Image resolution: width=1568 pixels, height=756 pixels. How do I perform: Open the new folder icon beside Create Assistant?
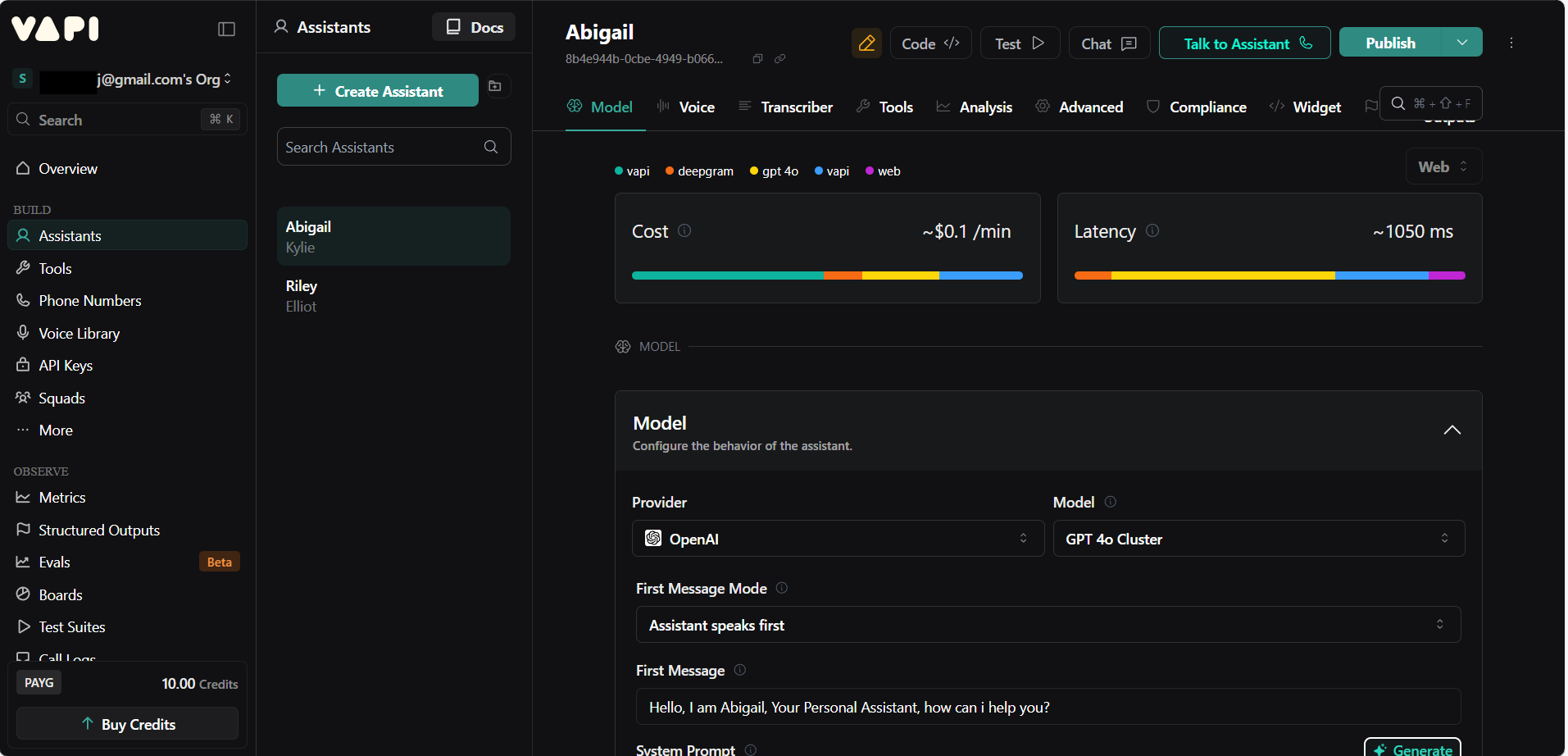[495, 86]
